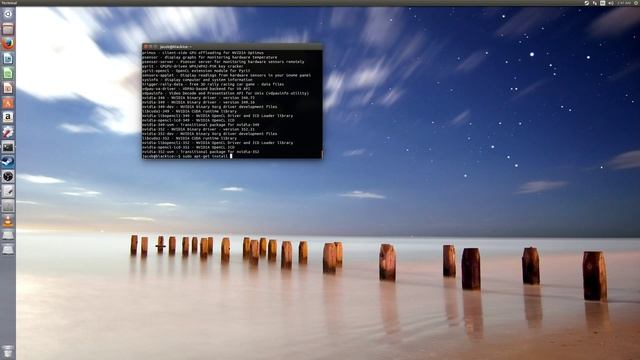Click the psensor-server line in terminal
The image size is (640, 360).
coord(223,62)
